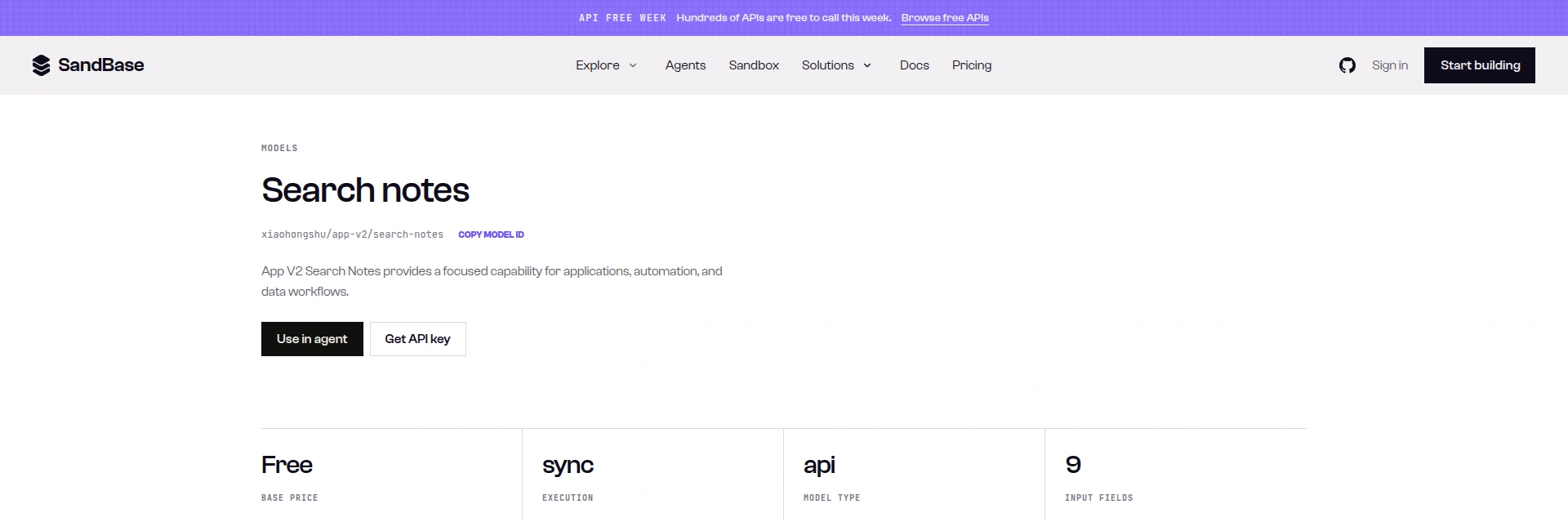Click the MODELS breadcrumb label
The width and height of the screenshot is (1568, 531).
coord(279,148)
